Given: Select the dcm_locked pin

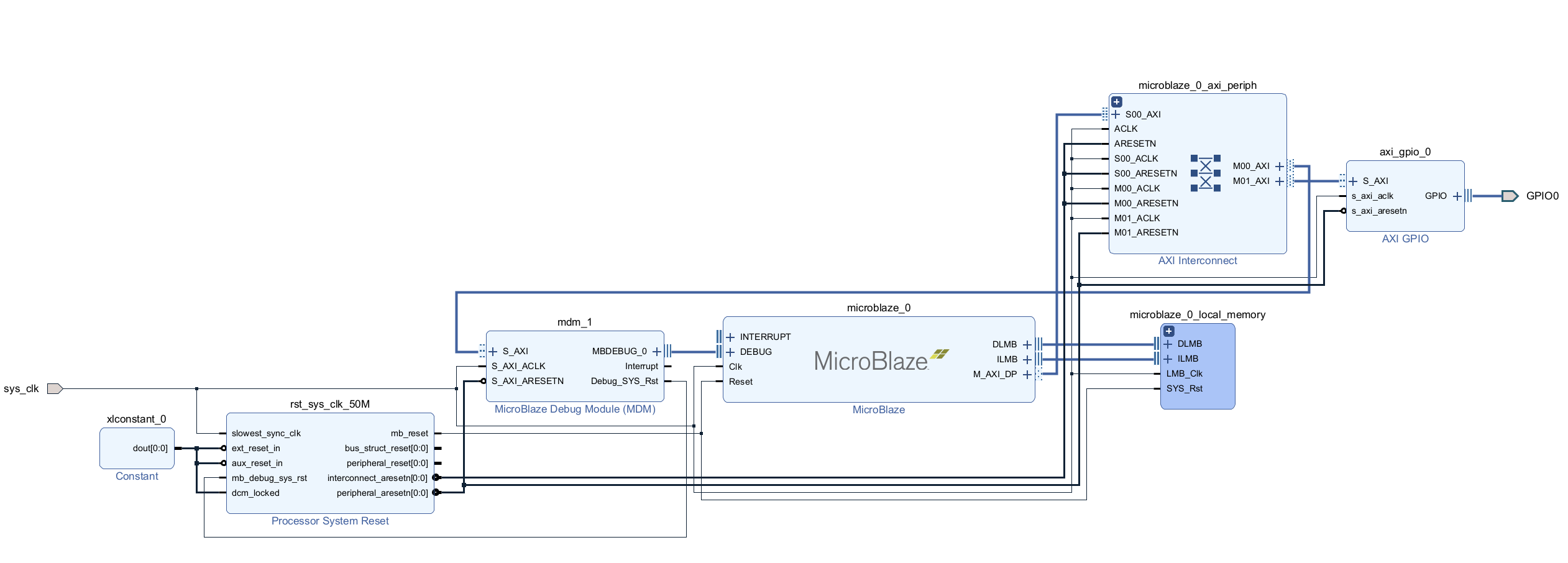Looking at the screenshot, I should pos(255,493).
